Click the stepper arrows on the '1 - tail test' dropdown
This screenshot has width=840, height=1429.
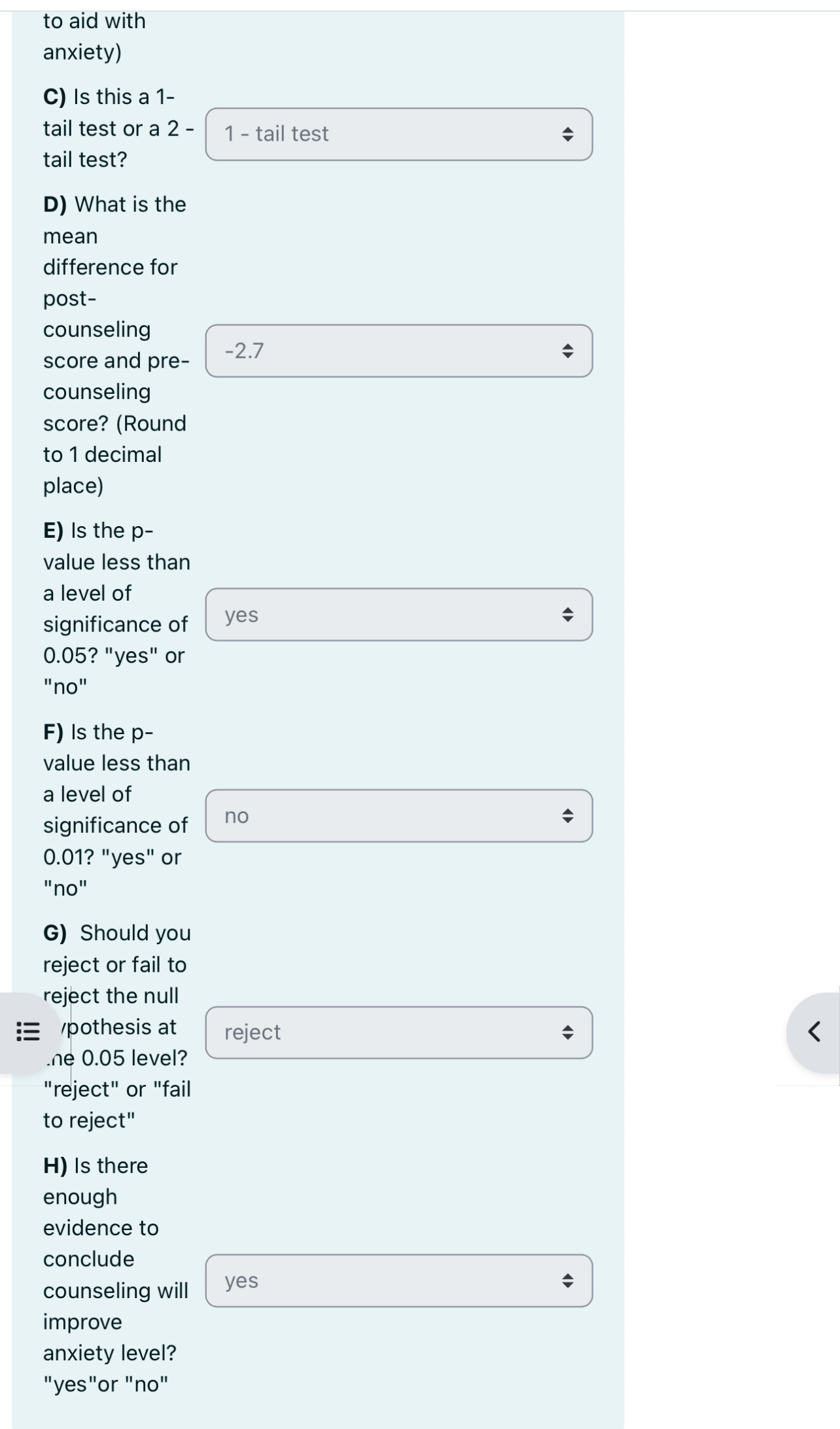[570, 133]
